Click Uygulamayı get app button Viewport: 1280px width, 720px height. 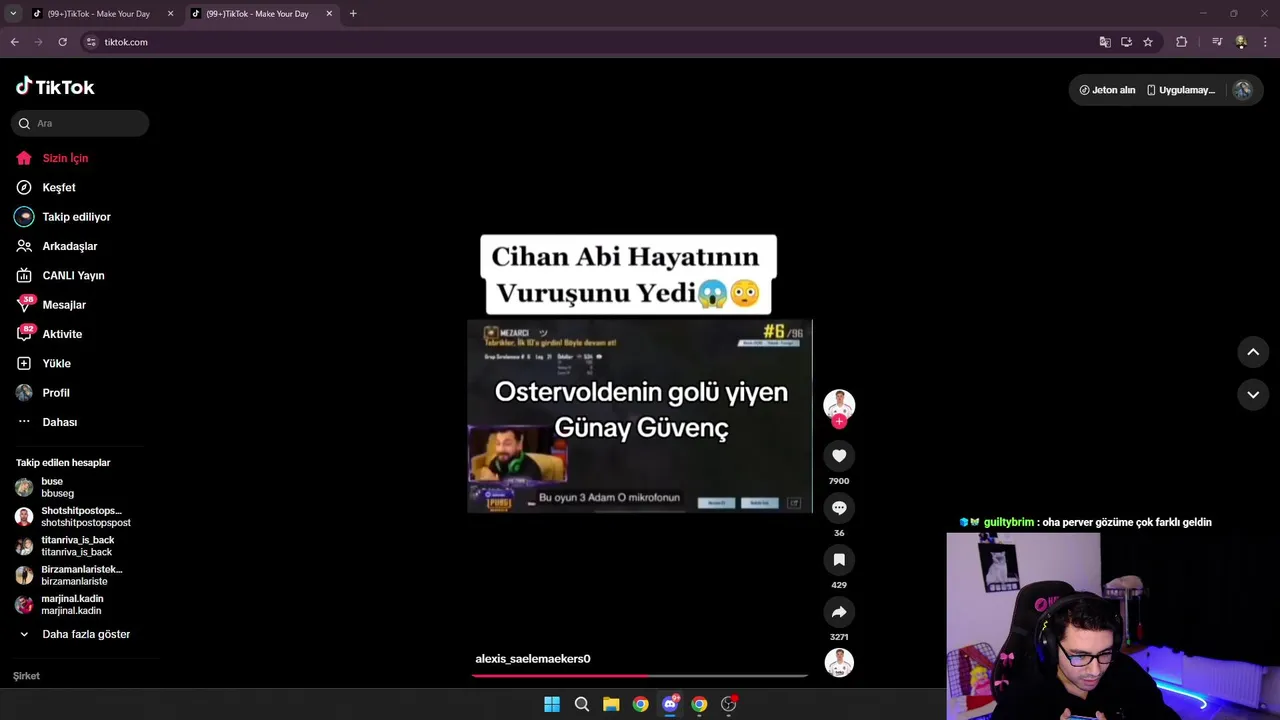click(1180, 90)
